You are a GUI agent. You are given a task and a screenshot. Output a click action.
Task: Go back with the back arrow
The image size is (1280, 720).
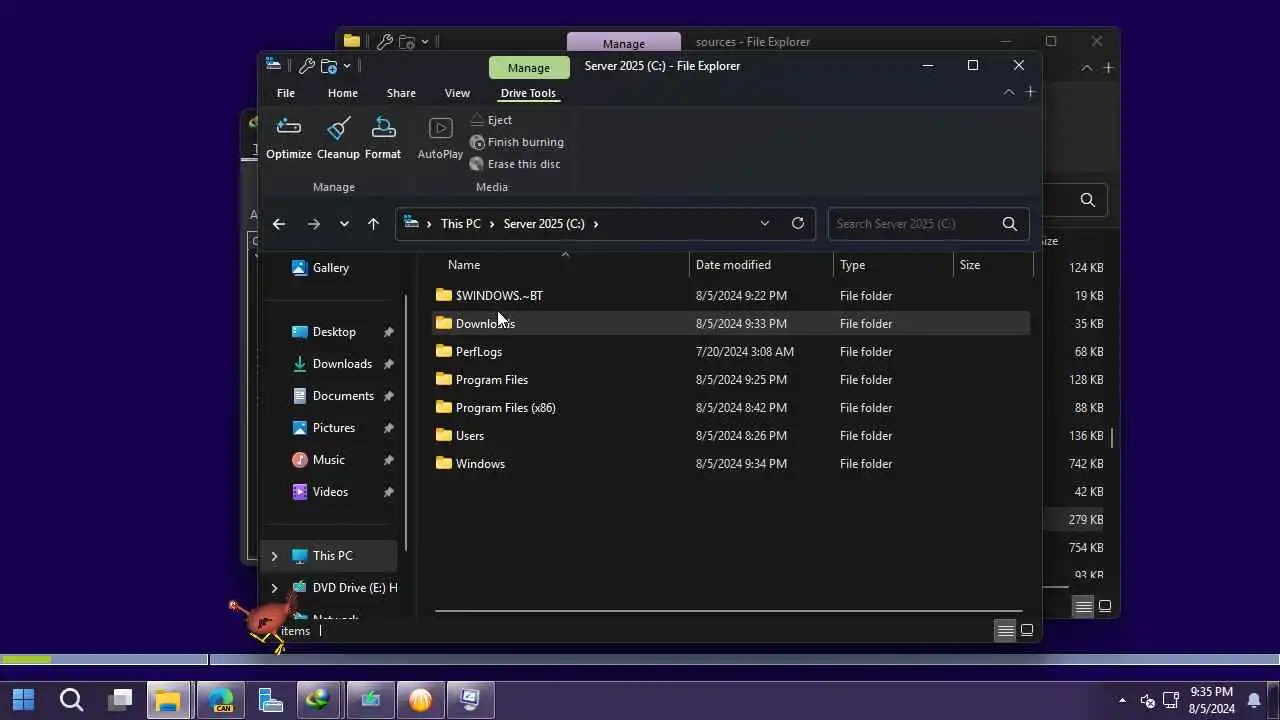tap(279, 224)
